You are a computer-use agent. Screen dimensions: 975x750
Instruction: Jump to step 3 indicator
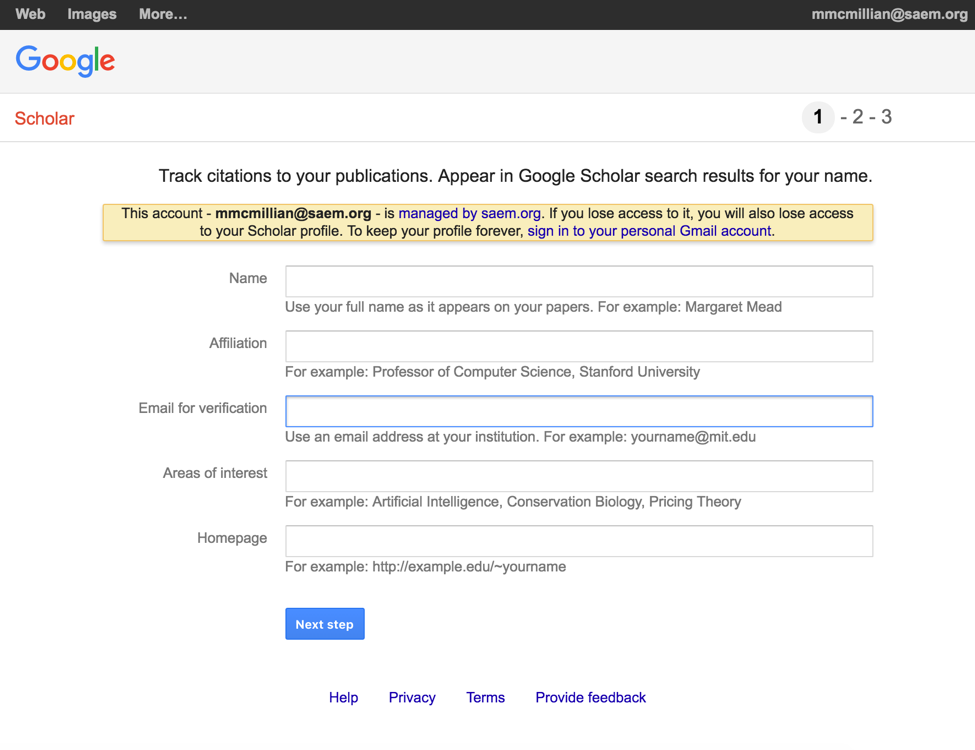click(886, 117)
